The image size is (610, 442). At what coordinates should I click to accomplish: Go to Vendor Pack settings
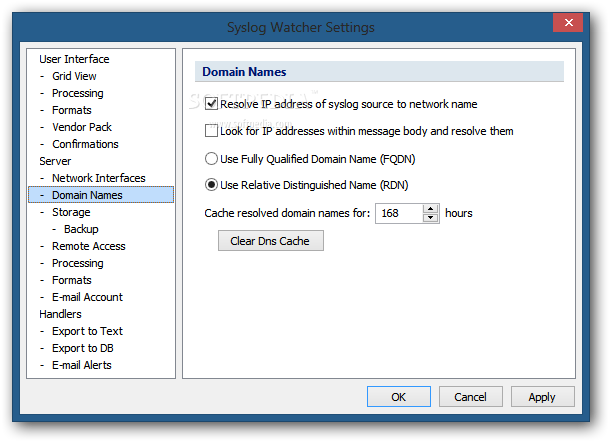[82, 127]
